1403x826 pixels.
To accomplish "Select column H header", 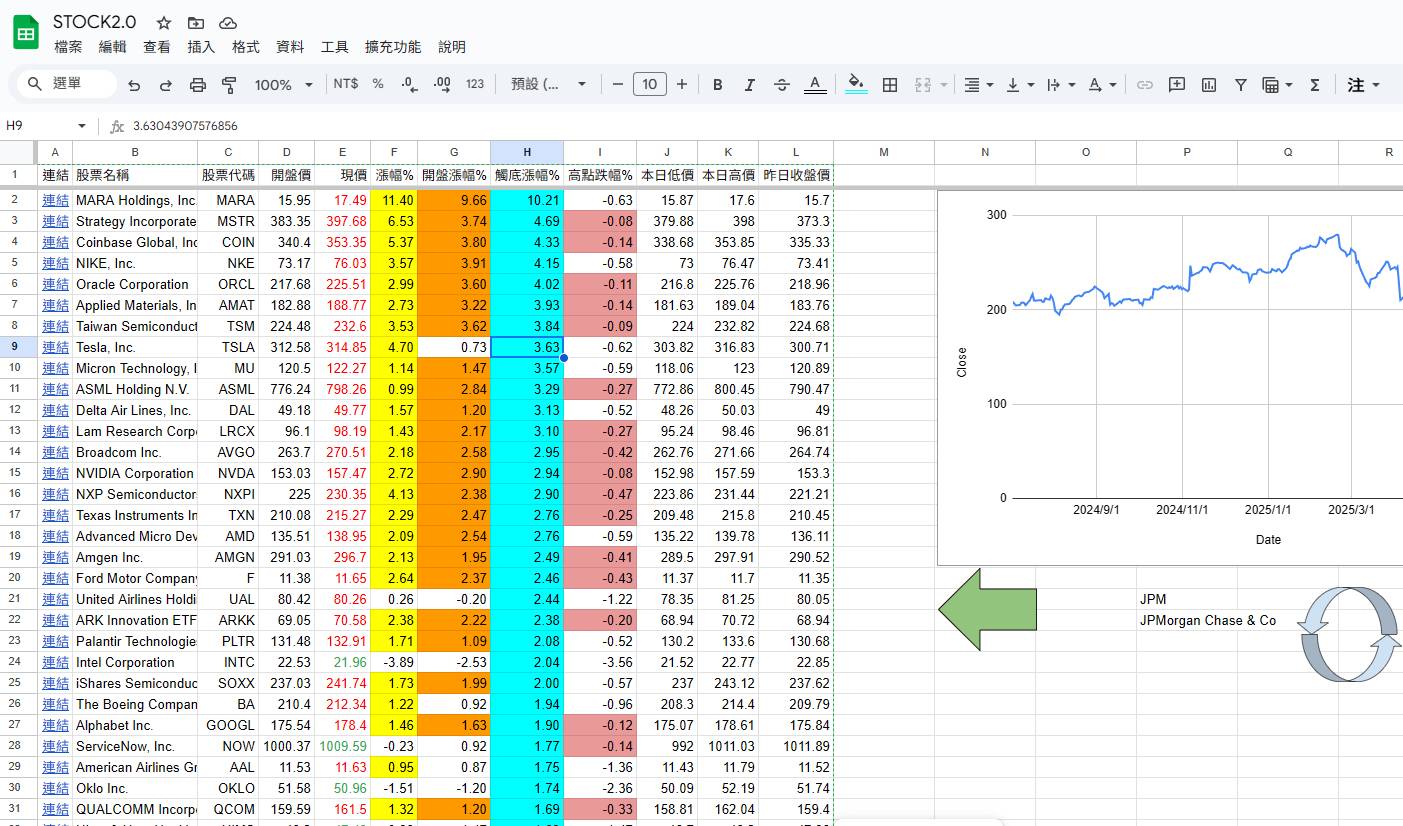I will coord(527,152).
